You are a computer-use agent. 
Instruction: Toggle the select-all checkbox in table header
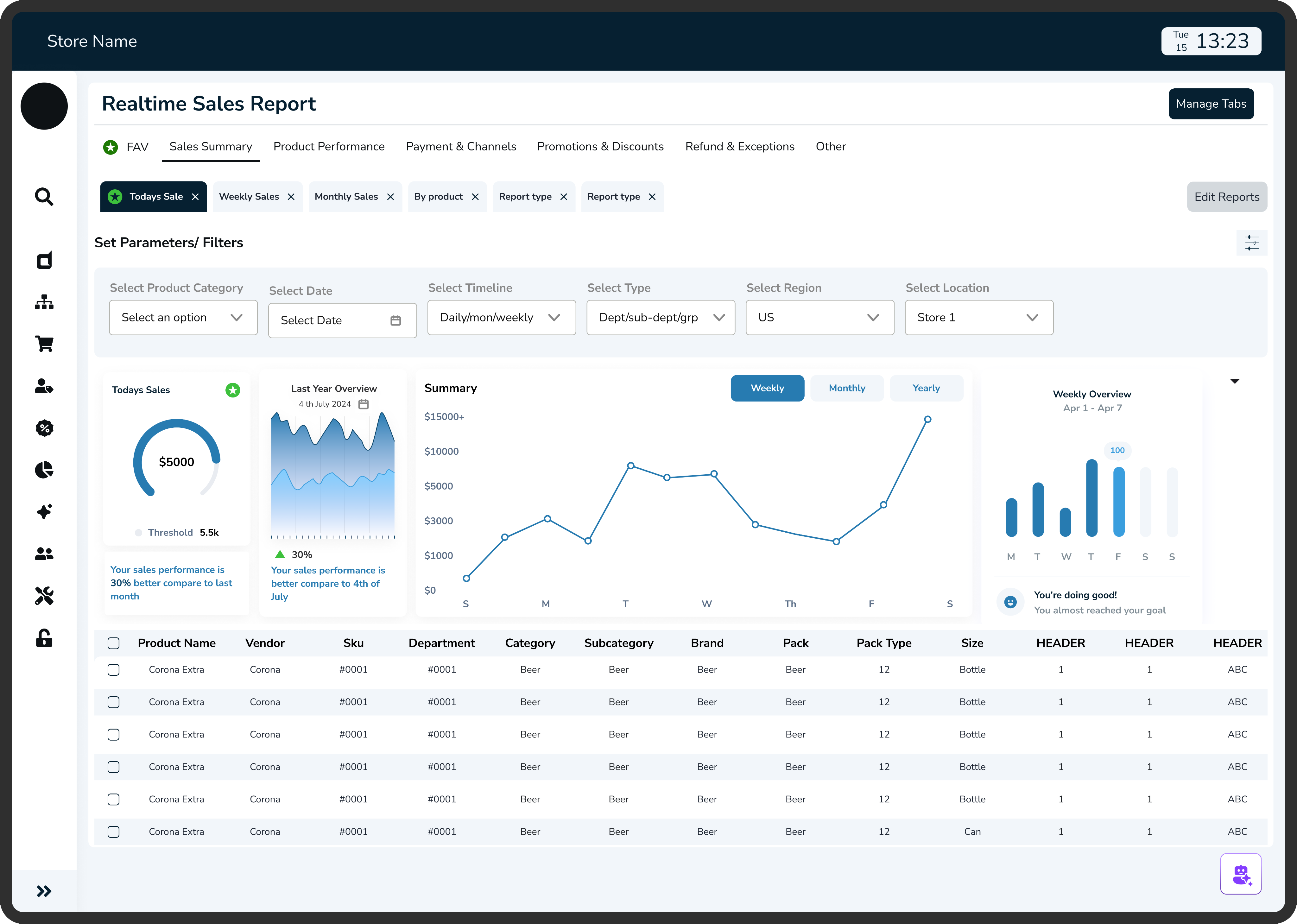pyautogui.click(x=114, y=643)
